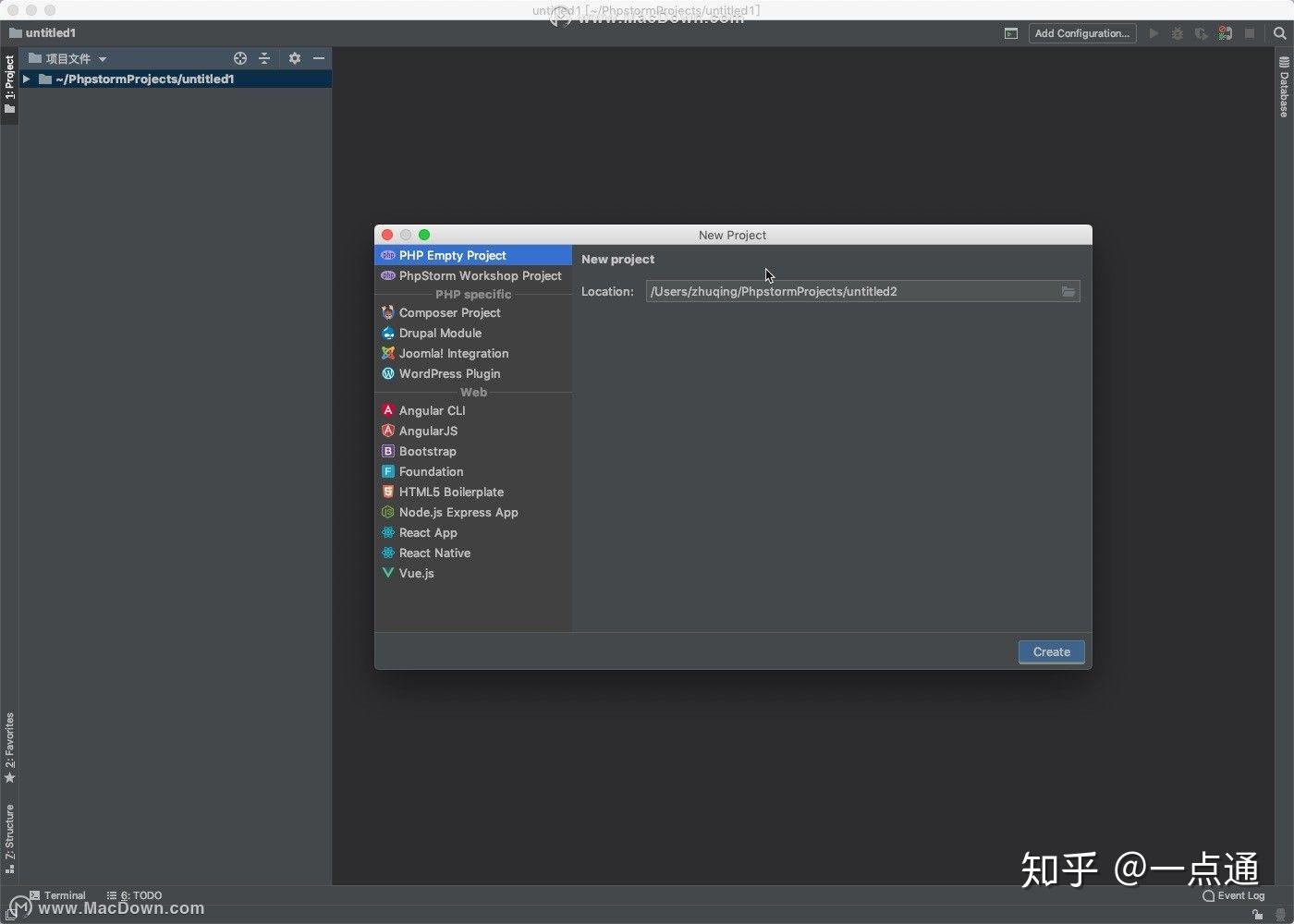Click the locate/scroll-from-source target icon
The height and width of the screenshot is (924, 1294).
tap(240, 58)
